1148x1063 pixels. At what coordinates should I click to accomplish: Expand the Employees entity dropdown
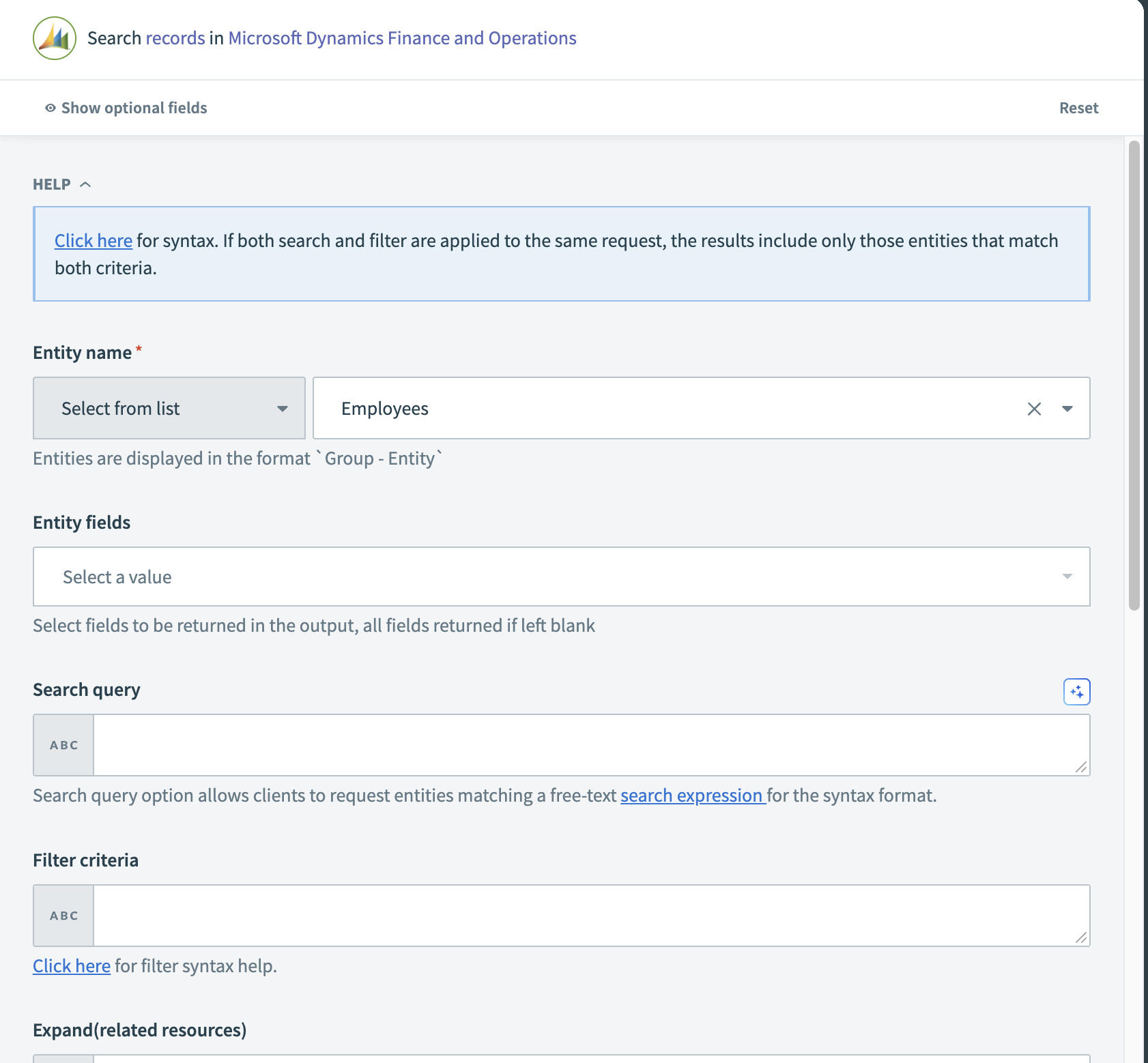(x=1067, y=408)
